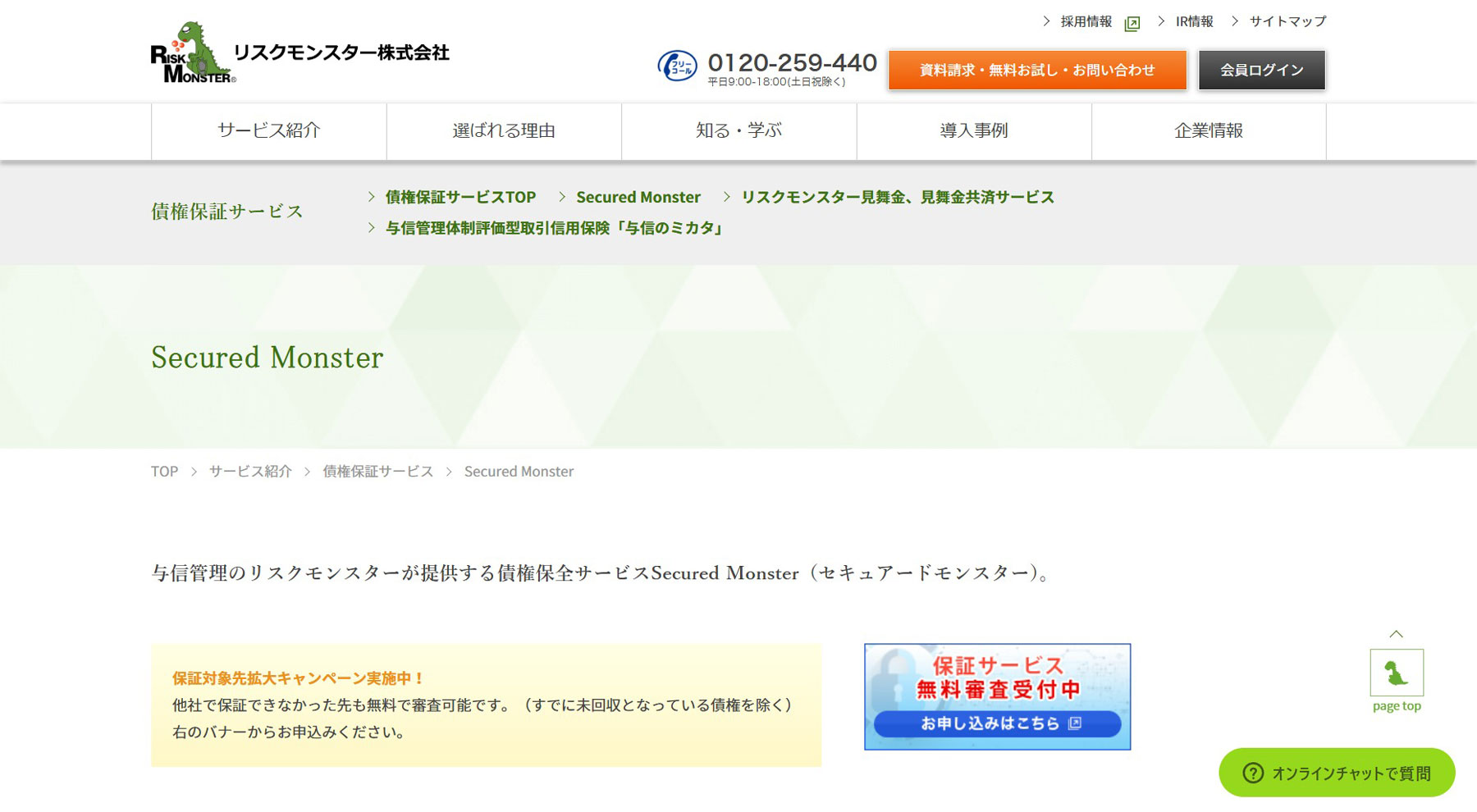
Task: Click the external link icon on お申し込みはこちら
Action: pos(1075,723)
